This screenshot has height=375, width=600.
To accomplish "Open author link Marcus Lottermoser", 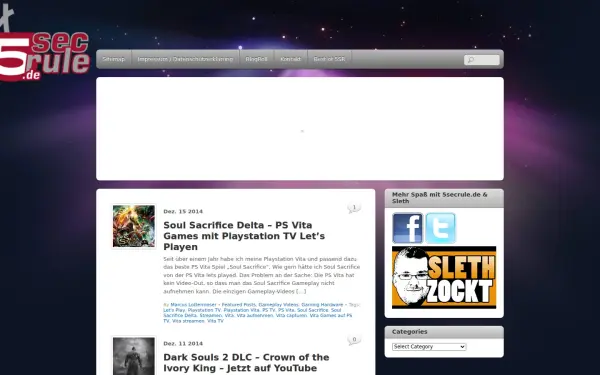I will click(193, 305).
